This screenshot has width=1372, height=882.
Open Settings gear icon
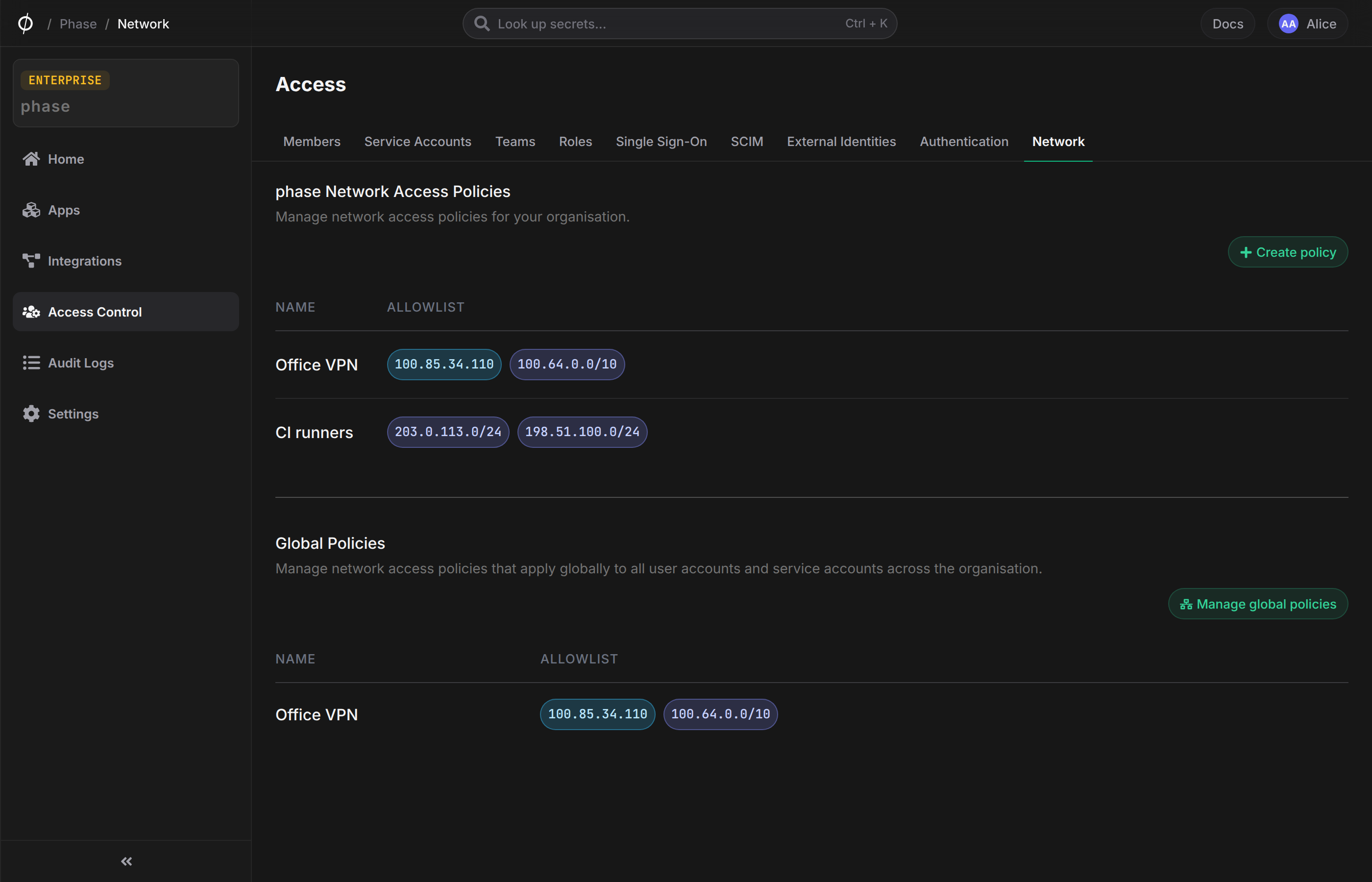[x=31, y=414]
